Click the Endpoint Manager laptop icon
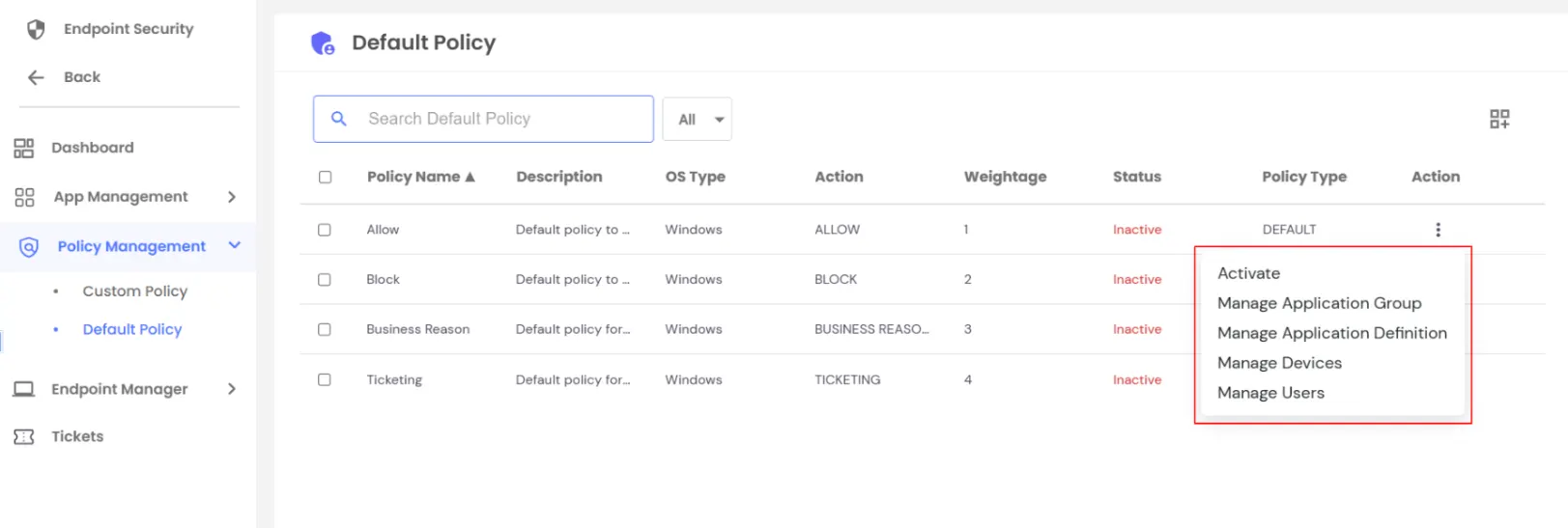The image size is (1568, 528). [x=24, y=389]
